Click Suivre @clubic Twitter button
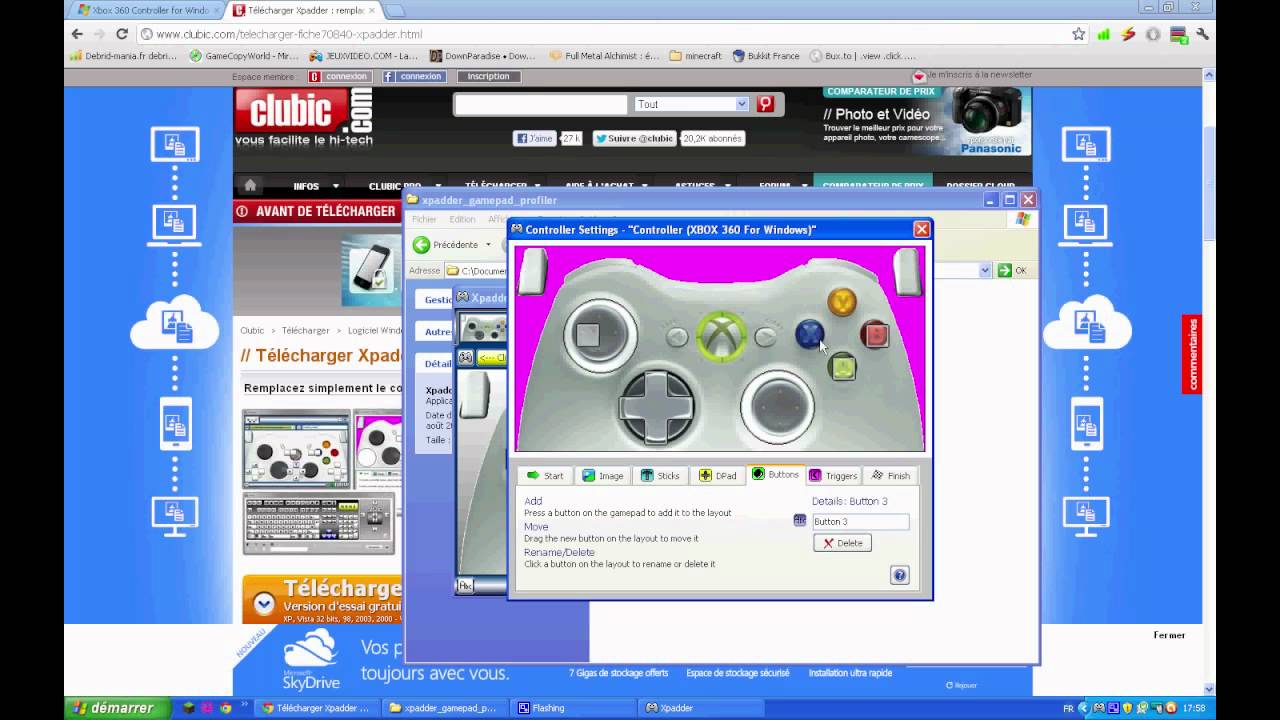Screen dimensions: 1280x720 pyautogui.click(x=635, y=139)
